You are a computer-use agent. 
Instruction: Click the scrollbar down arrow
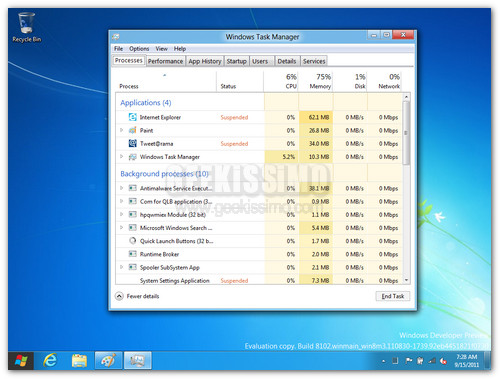406,280
